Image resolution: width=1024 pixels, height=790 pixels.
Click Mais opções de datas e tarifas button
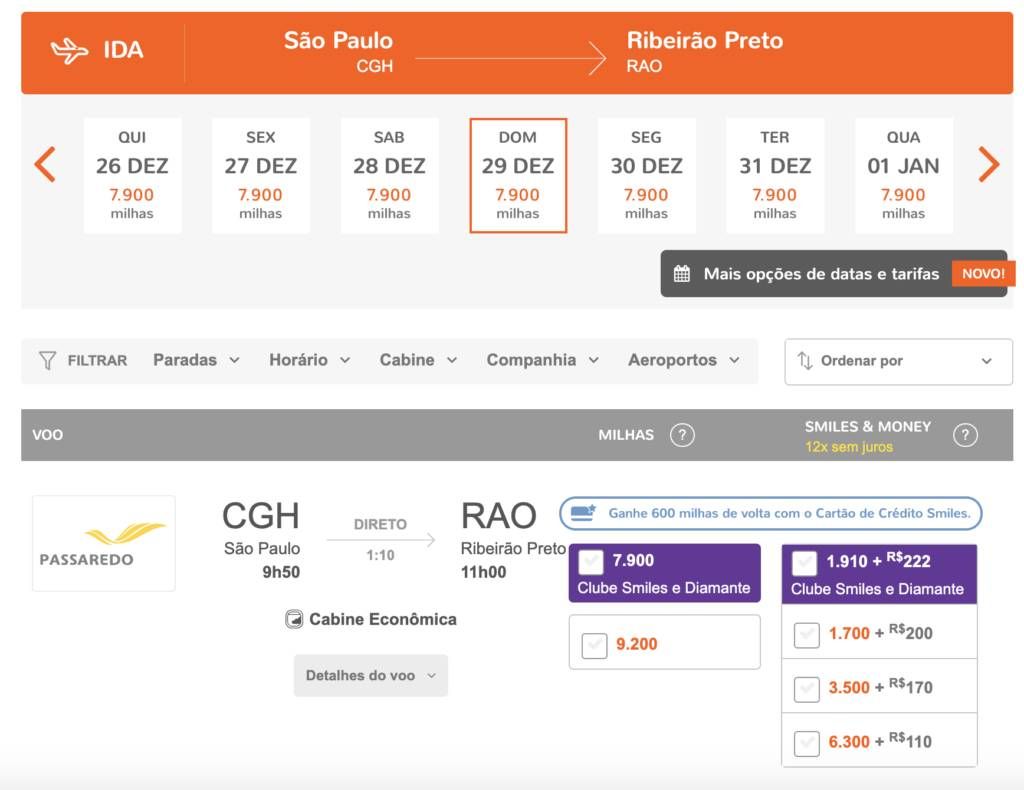pyautogui.click(x=834, y=274)
